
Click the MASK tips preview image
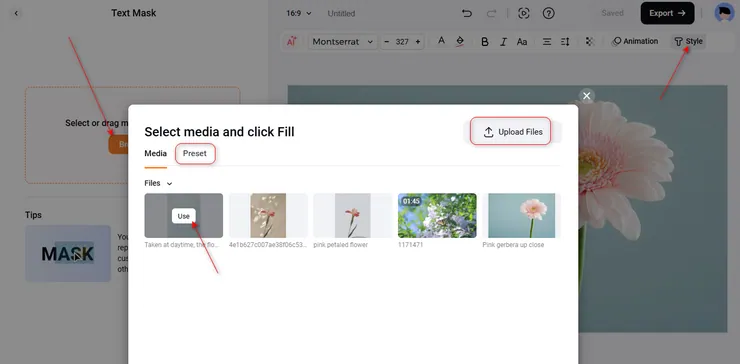click(x=68, y=254)
